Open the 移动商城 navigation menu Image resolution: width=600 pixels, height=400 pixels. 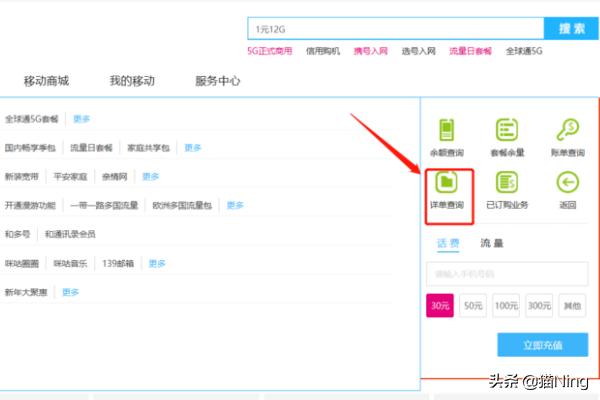[x=46, y=81]
